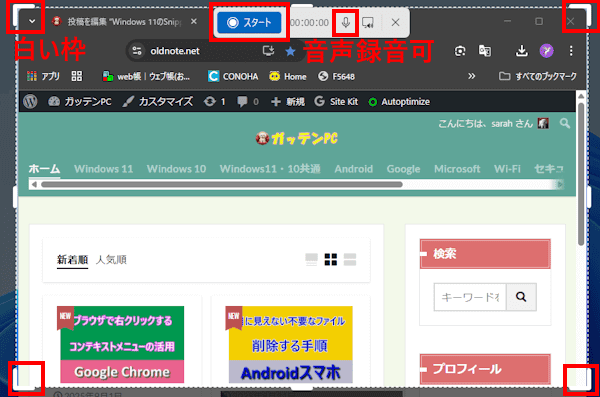600x397 pixels.
Task: Click the WordPress logo in admin bar
Action: coord(30,101)
